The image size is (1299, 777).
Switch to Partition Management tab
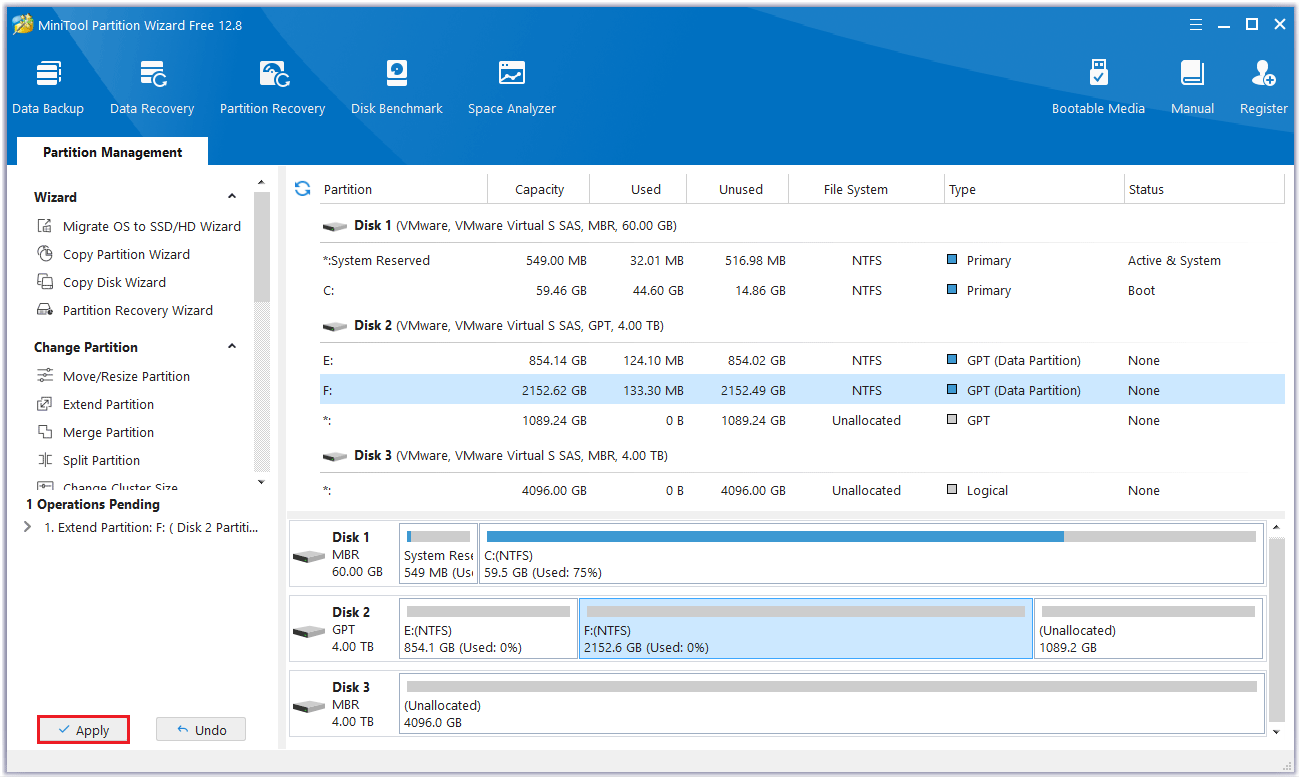[x=112, y=152]
